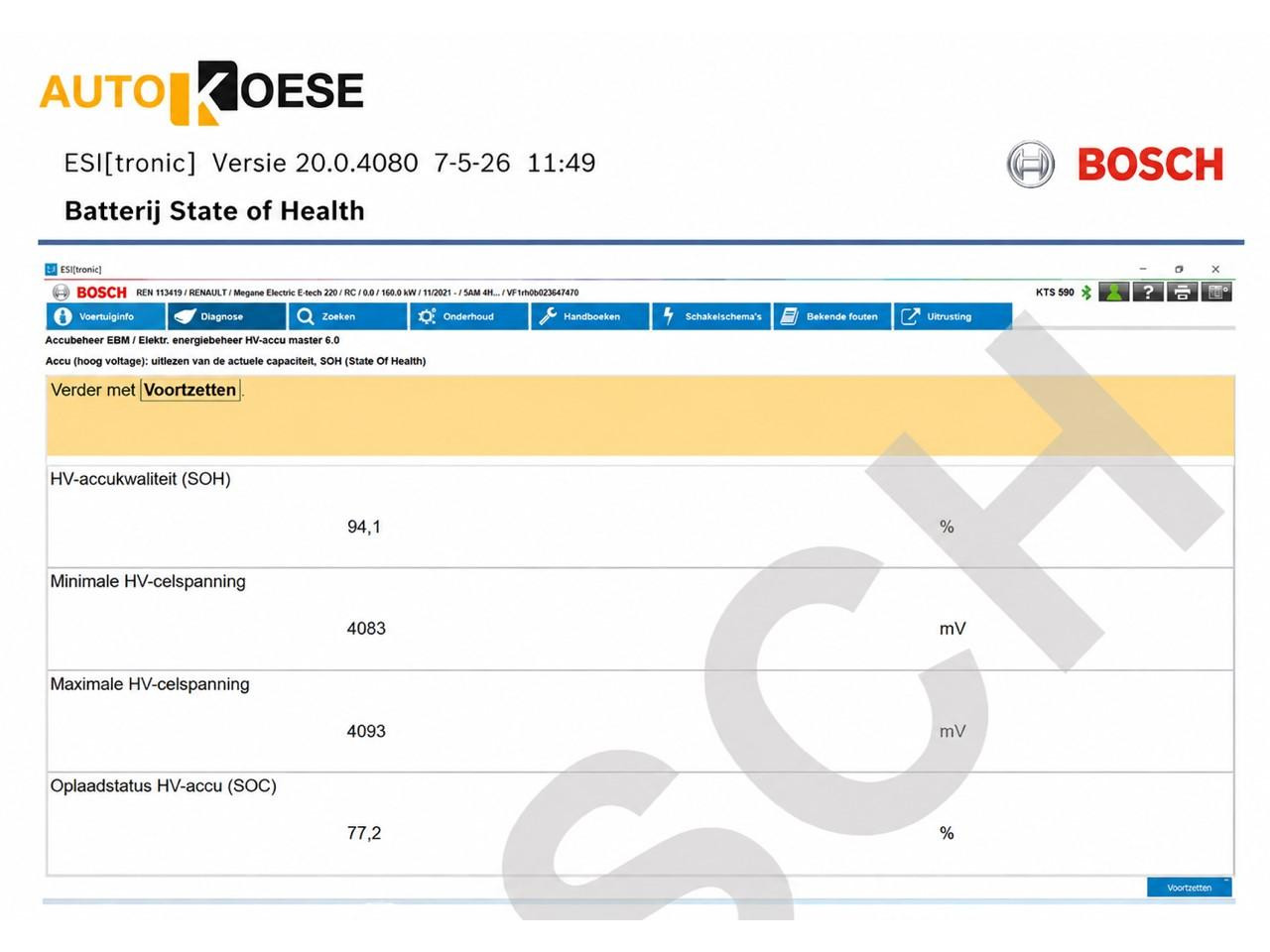Open the Bekende fouten tab

[832, 316]
